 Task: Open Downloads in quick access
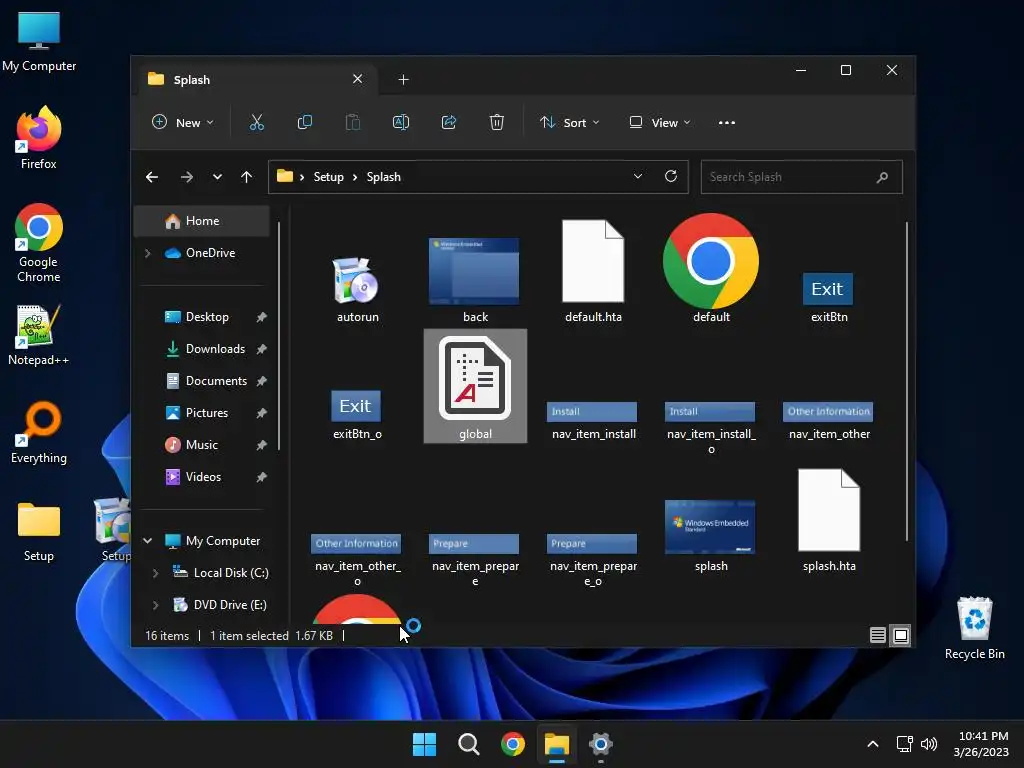click(215, 349)
